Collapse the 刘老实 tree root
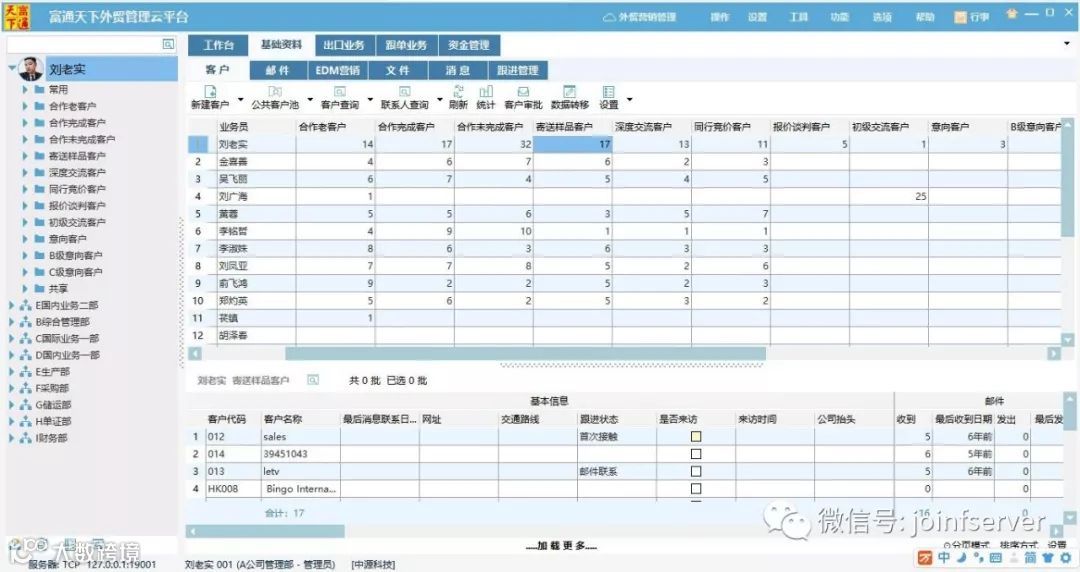1080x572 pixels. 12,68
